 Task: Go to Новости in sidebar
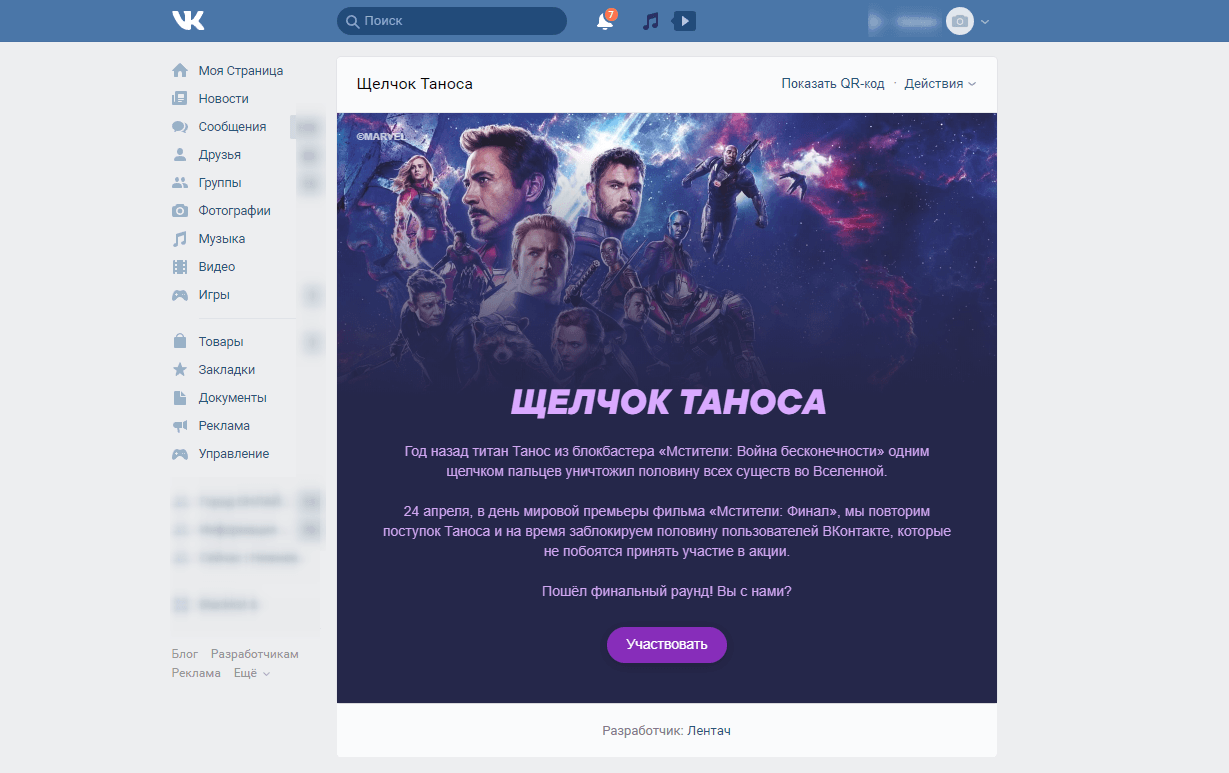pos(223,99)
